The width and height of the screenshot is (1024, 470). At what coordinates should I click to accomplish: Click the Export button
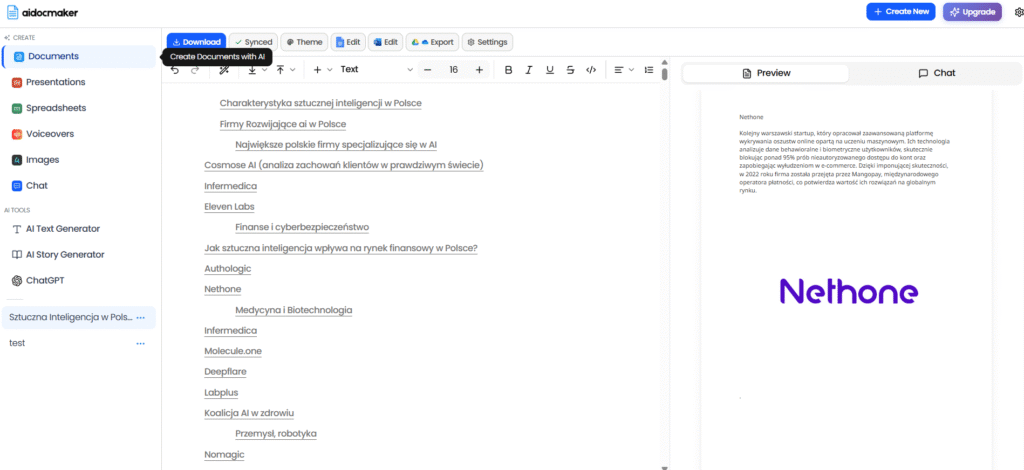pyautogui.click(x=432, y=42)
